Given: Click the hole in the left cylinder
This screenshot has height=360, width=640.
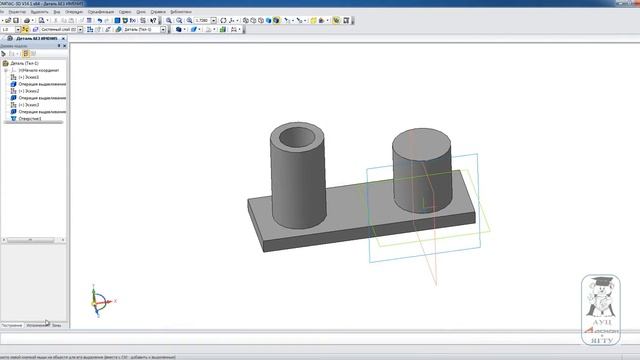Looking at the screenshot, I should [297, 138].
